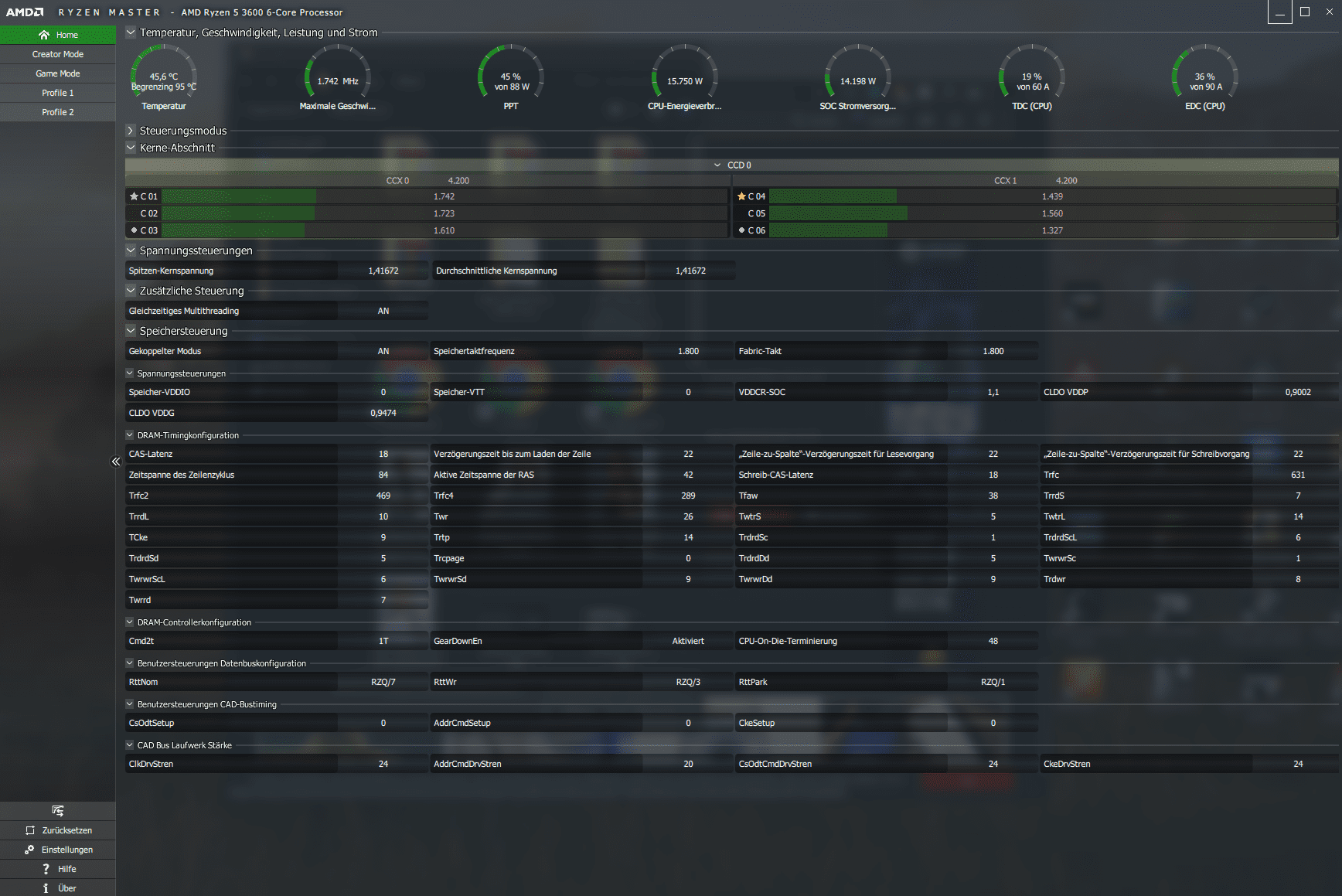Open the Einstellungen settings entry

pyautogui.click(x=58, y=850)
